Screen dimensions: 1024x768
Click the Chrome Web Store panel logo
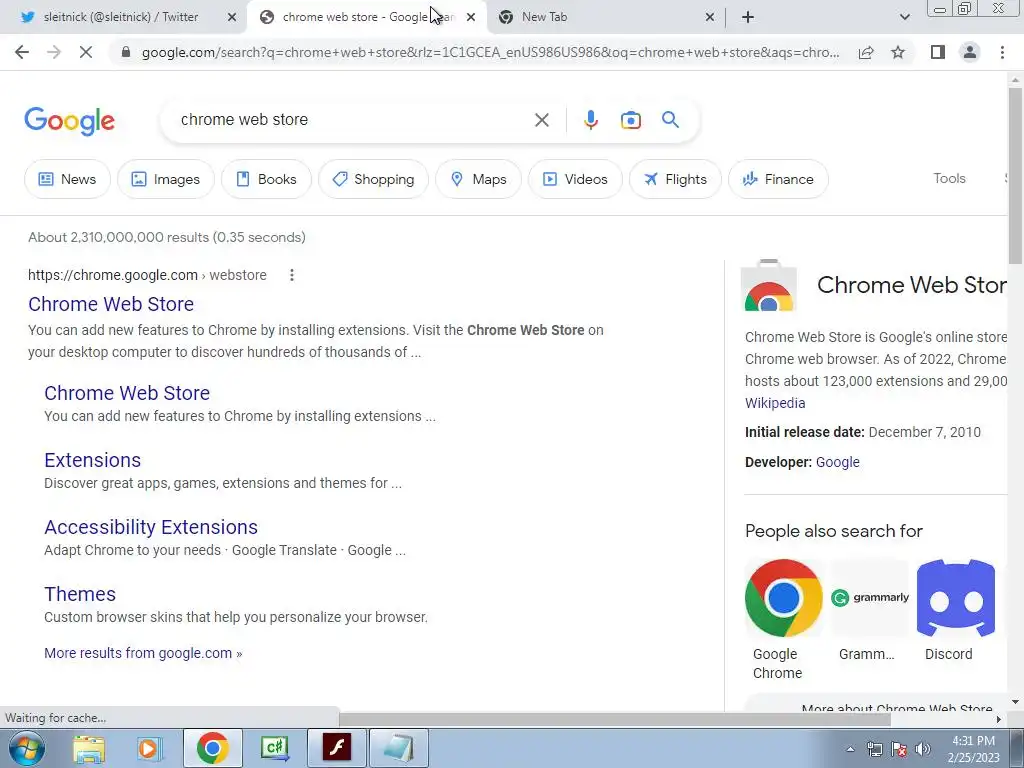pyautogui.click(x=769, y=286)
